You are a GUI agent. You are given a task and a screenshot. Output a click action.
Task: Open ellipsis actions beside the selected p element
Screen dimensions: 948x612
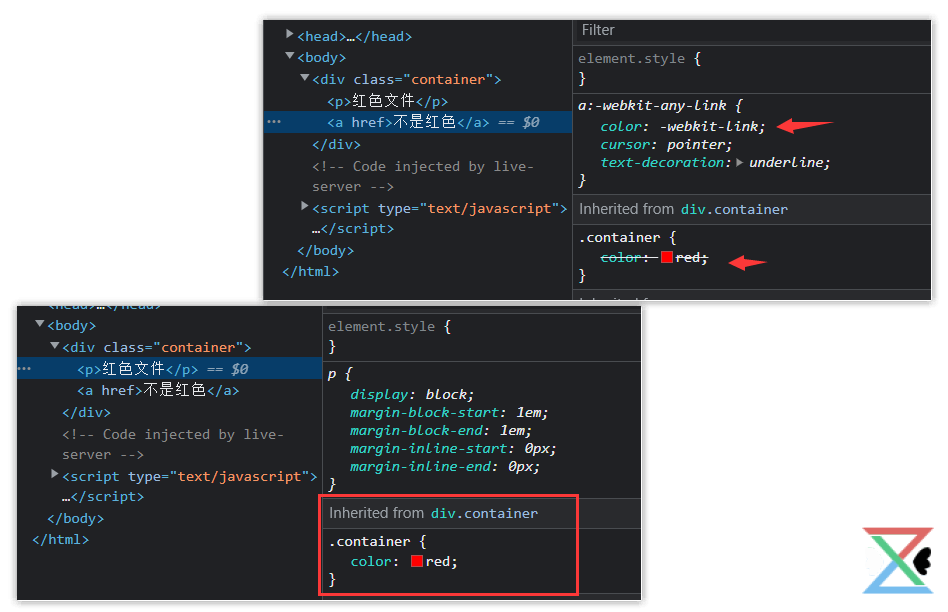tap(24, 368)
